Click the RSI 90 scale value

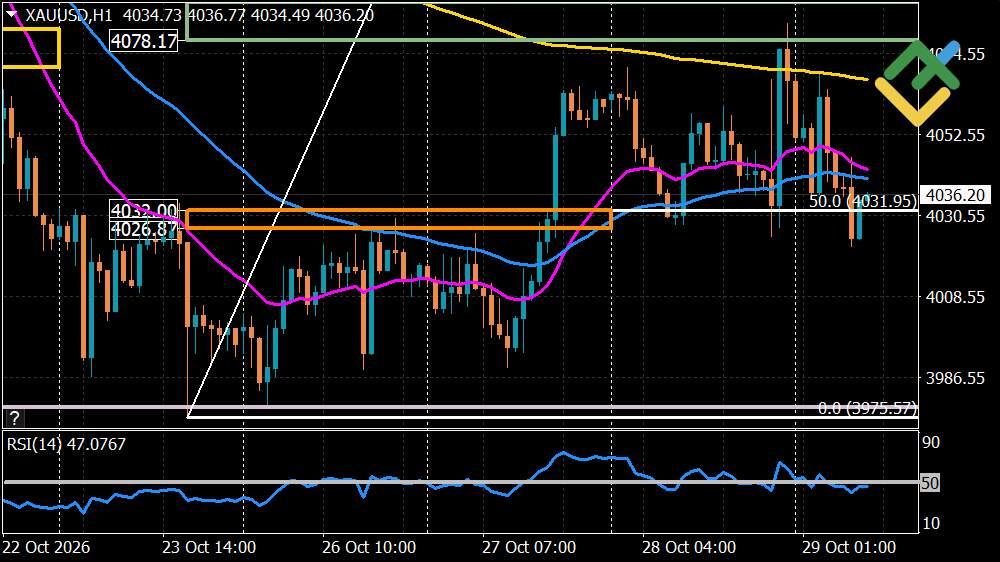pos(931,443)
